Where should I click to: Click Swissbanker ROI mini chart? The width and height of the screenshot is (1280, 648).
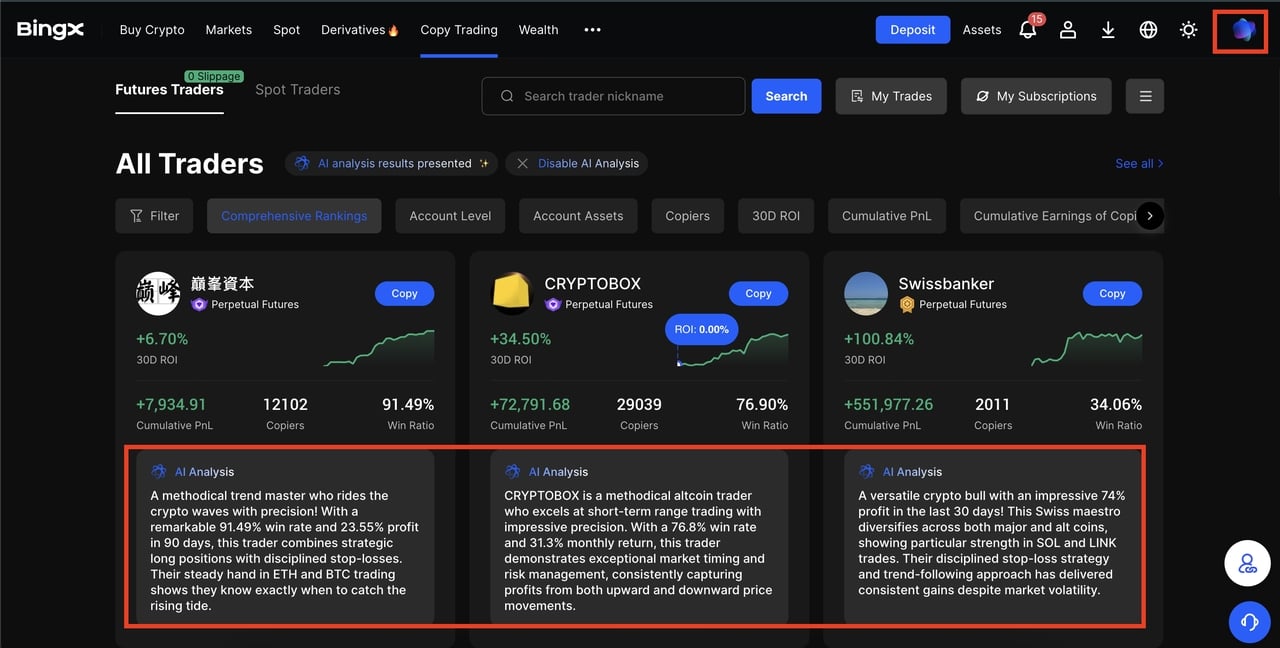click(x=1087, y=348)
